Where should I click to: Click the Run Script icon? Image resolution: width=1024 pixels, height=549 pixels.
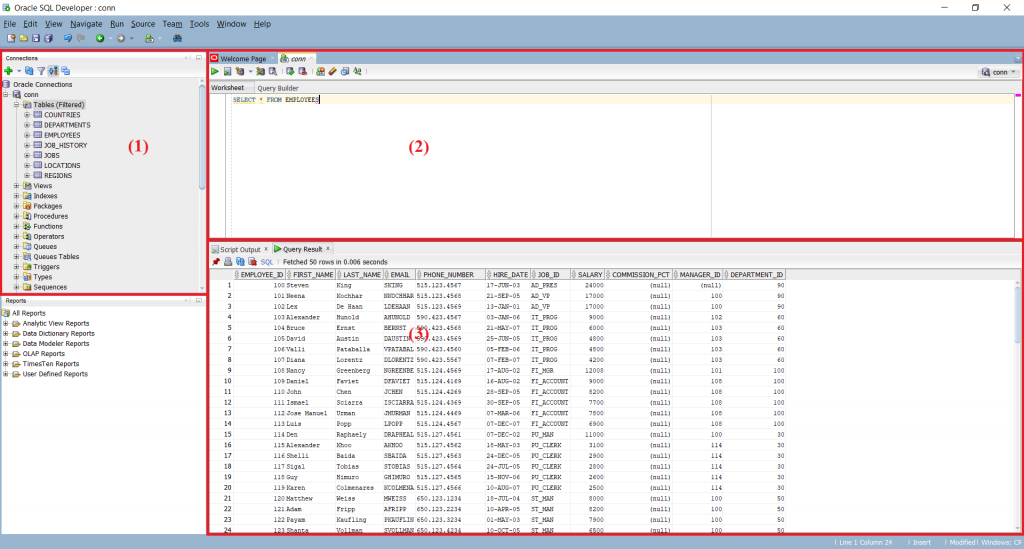[227, 72]
